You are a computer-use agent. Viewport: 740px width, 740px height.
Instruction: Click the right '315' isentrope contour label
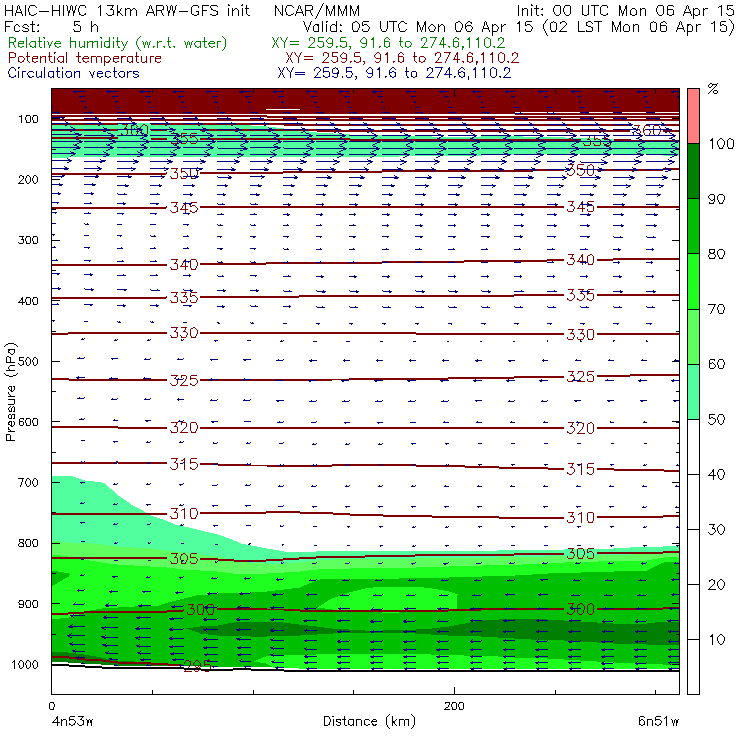coord(580,469)
